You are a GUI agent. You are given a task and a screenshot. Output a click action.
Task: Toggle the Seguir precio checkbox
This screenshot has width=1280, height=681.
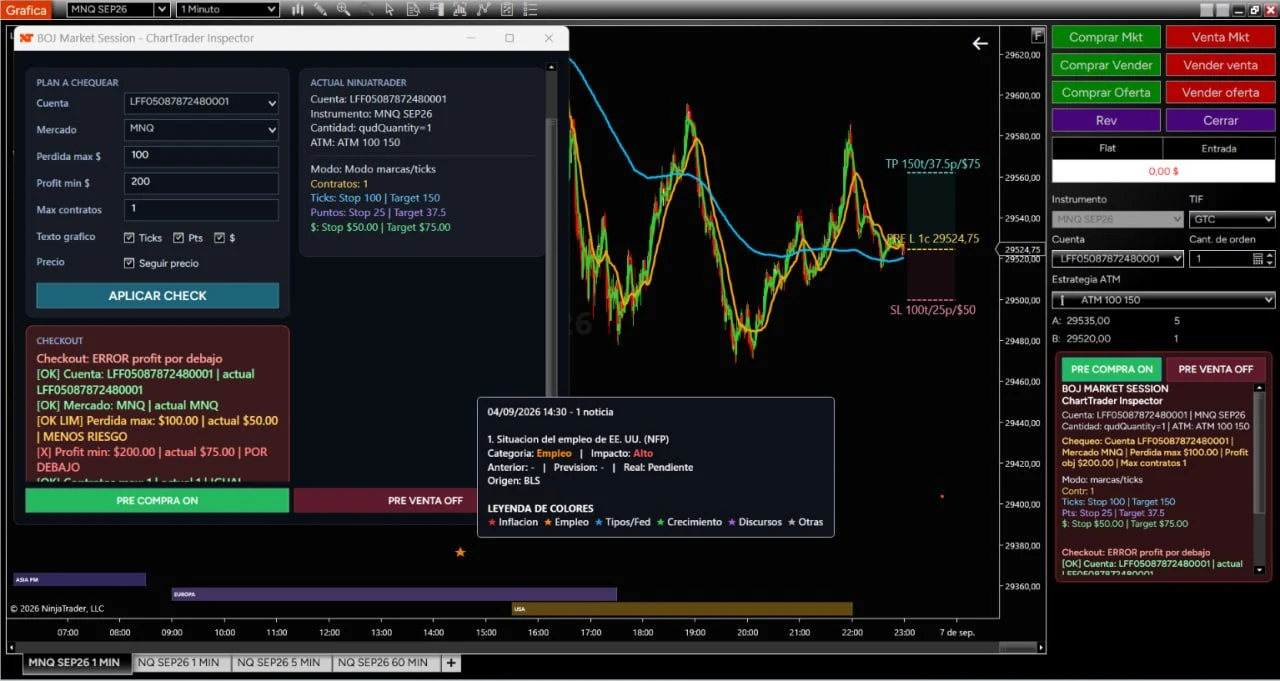tap(129, 263)
